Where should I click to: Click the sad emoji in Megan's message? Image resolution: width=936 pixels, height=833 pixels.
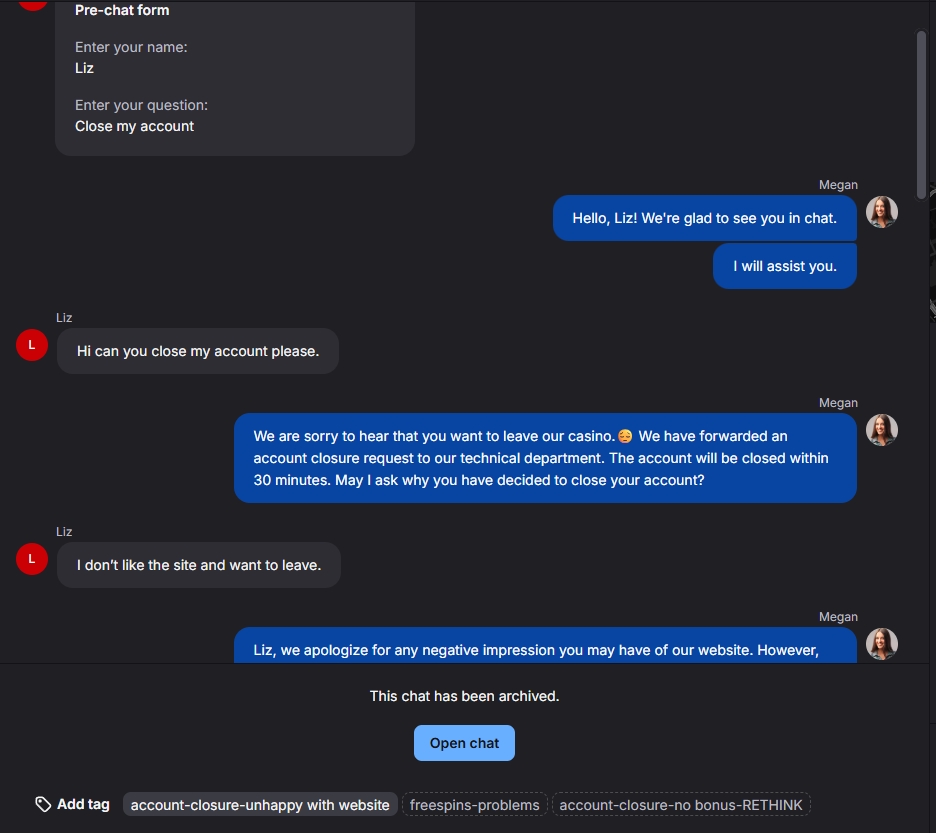(x=625, y=436)
